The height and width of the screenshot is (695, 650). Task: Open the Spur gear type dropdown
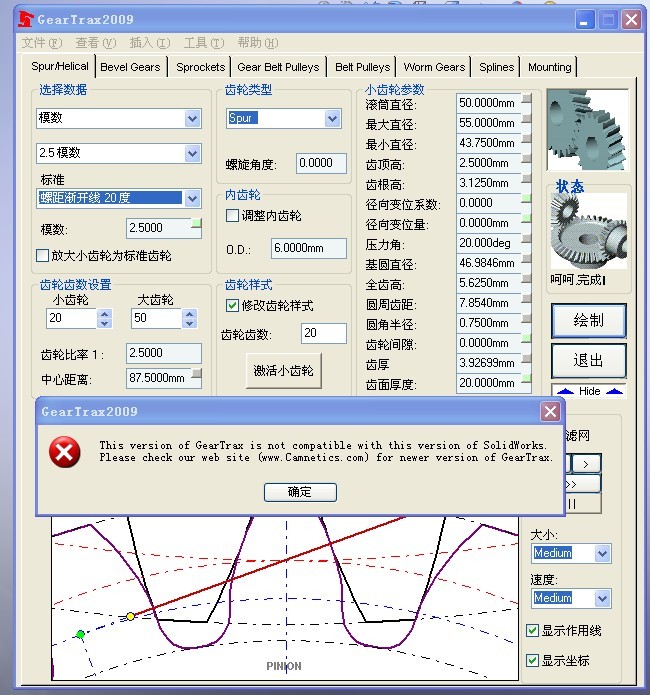(x=333, y=118)
